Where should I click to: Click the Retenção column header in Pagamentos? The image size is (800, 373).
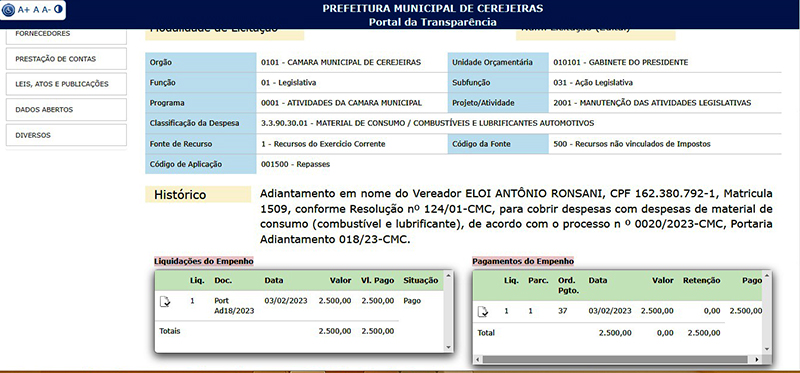click(702, 281)
